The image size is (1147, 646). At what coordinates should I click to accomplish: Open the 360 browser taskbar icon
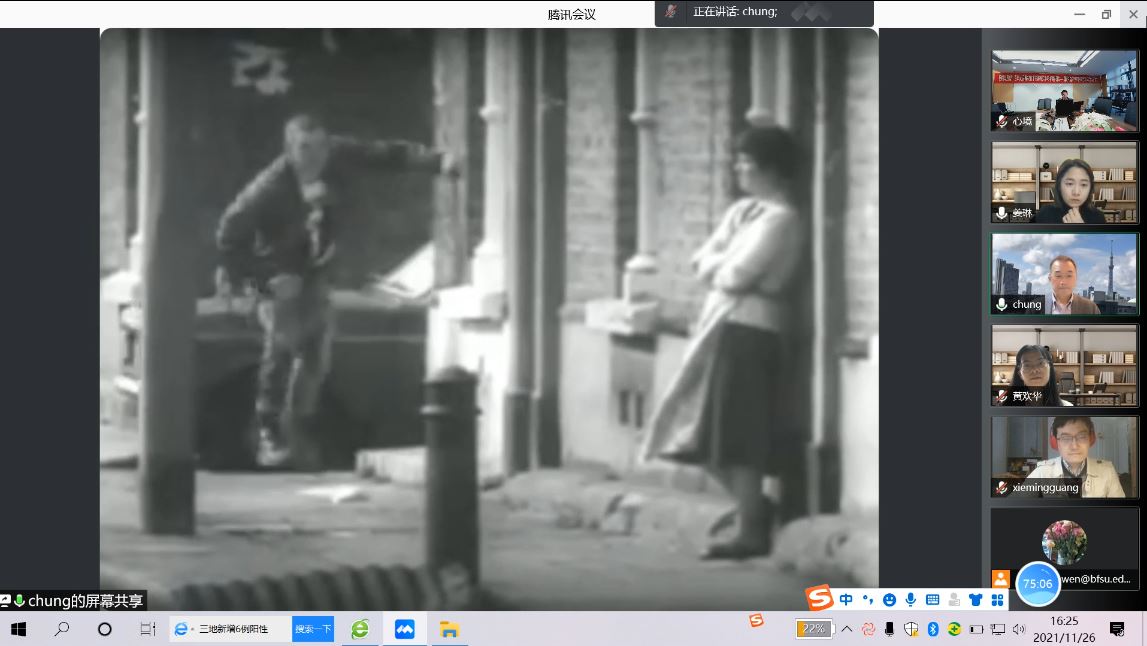click(360, 629)
